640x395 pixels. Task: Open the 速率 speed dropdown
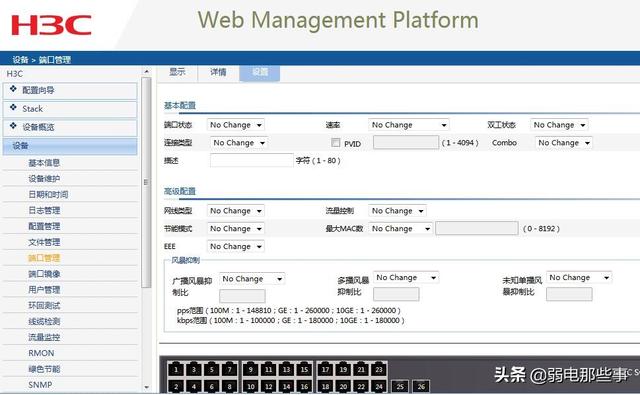click(x=409, y=125)
